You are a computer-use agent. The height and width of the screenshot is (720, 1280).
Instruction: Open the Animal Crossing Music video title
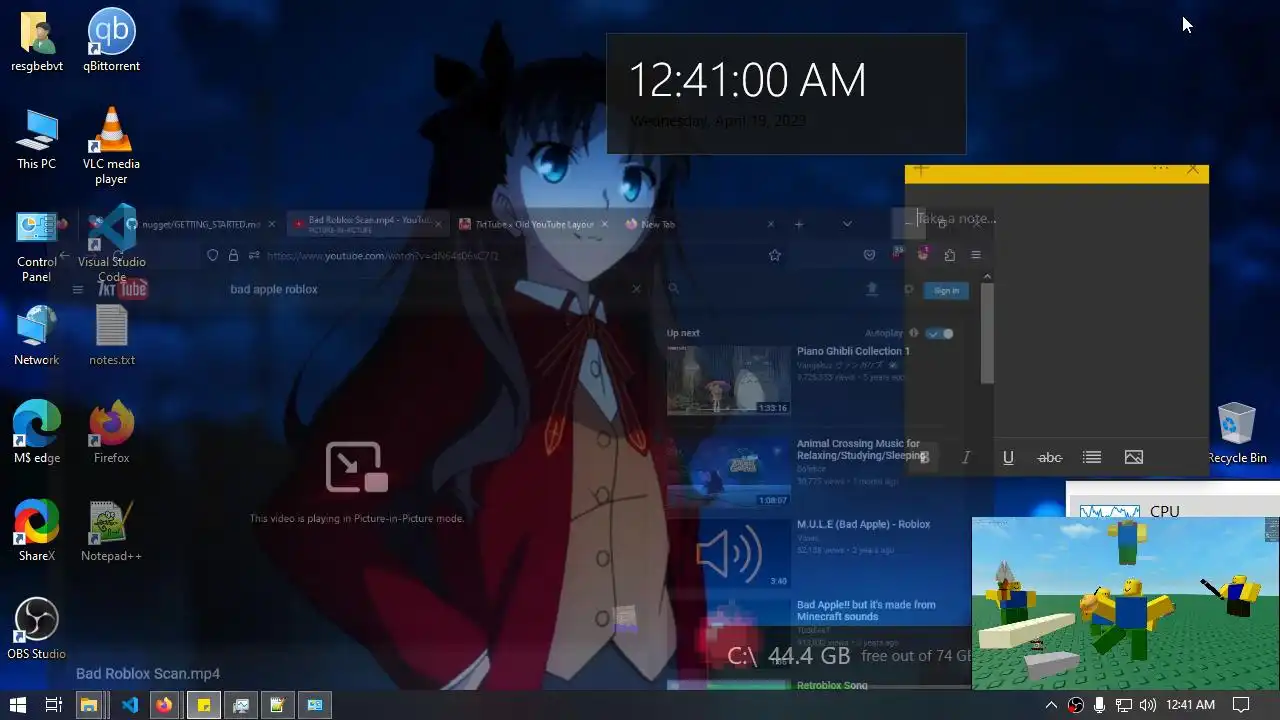pos(861,449)
